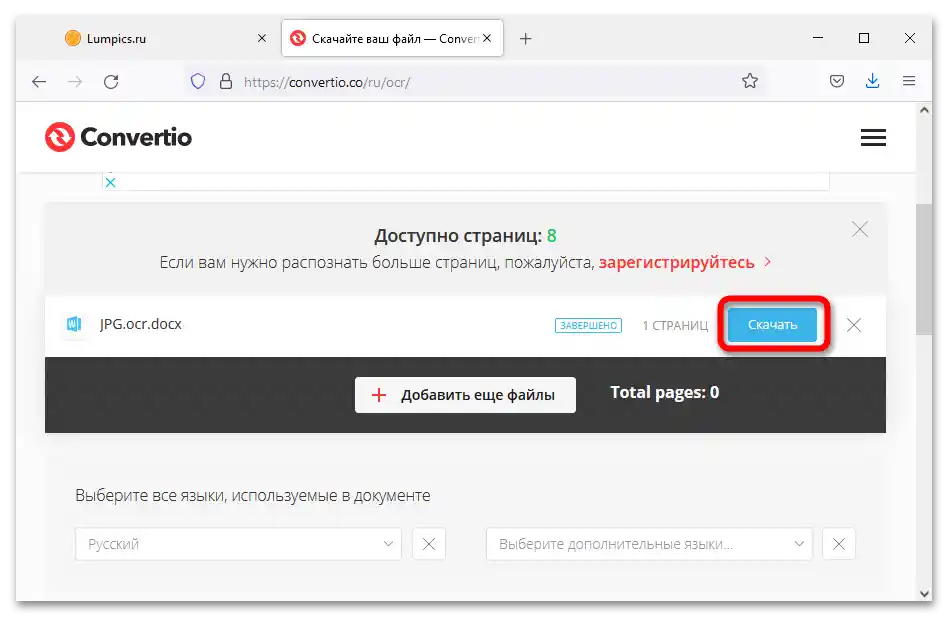Click the Доступно страниц: 8 heading
The width and height of the screenshot is (948, 617).
click(x=465, y=236)
